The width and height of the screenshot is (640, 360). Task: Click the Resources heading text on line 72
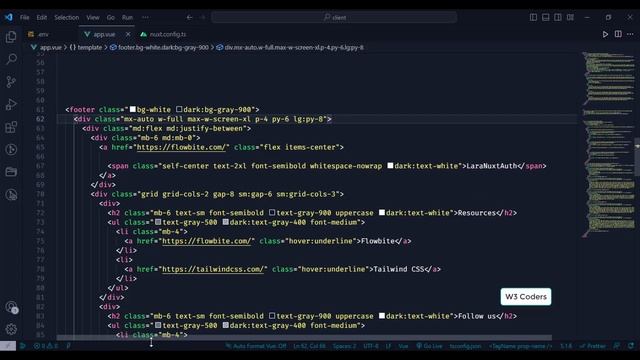[x=476, y=213]
